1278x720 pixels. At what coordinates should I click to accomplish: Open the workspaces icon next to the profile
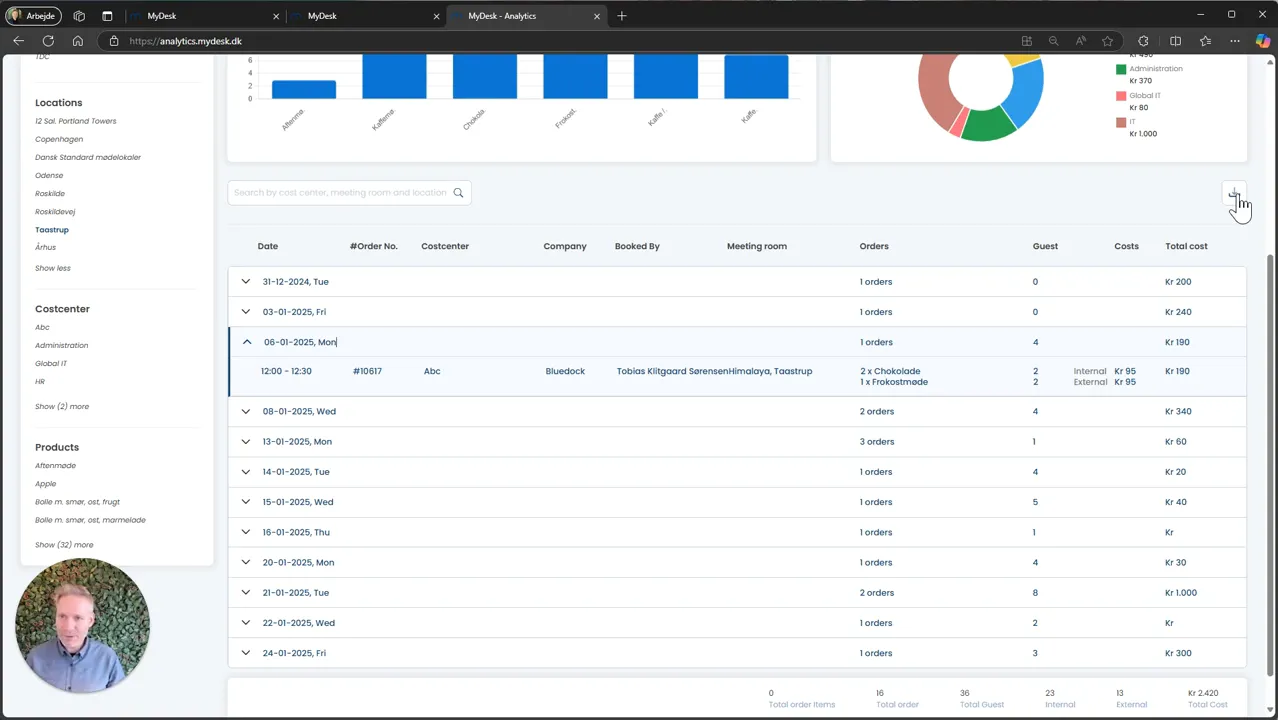79,16
